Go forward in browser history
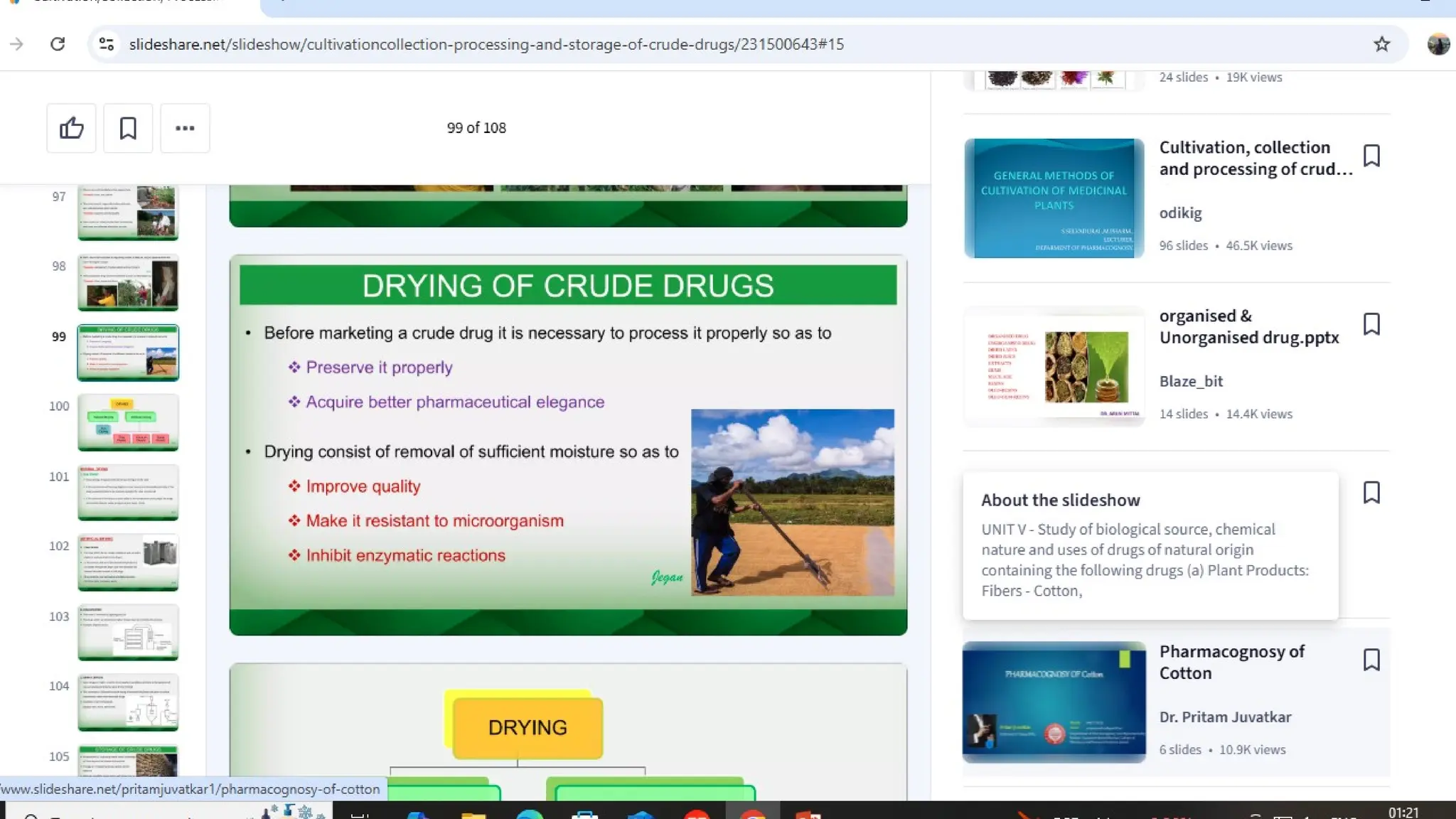1456x819 pixels. pyautogui.click(x=16, y=44)
